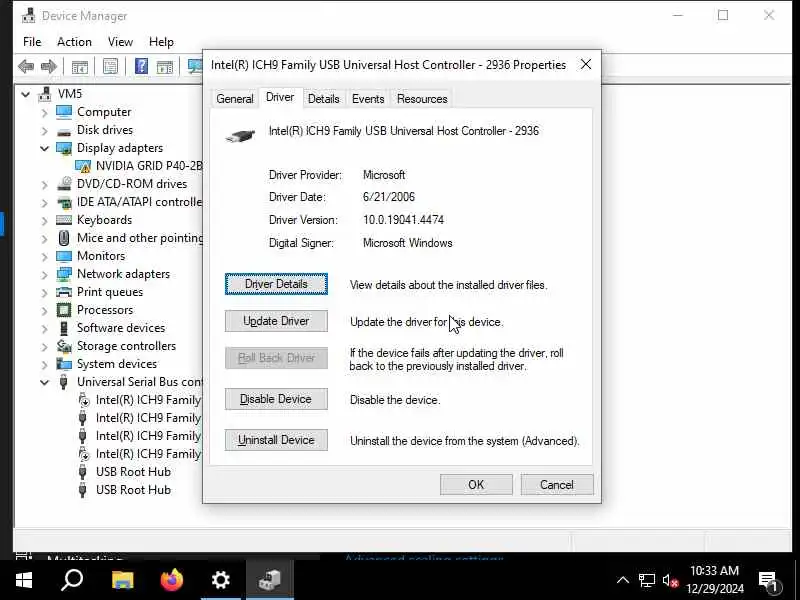Expand the Network adapters node

[x=44, y=274]
